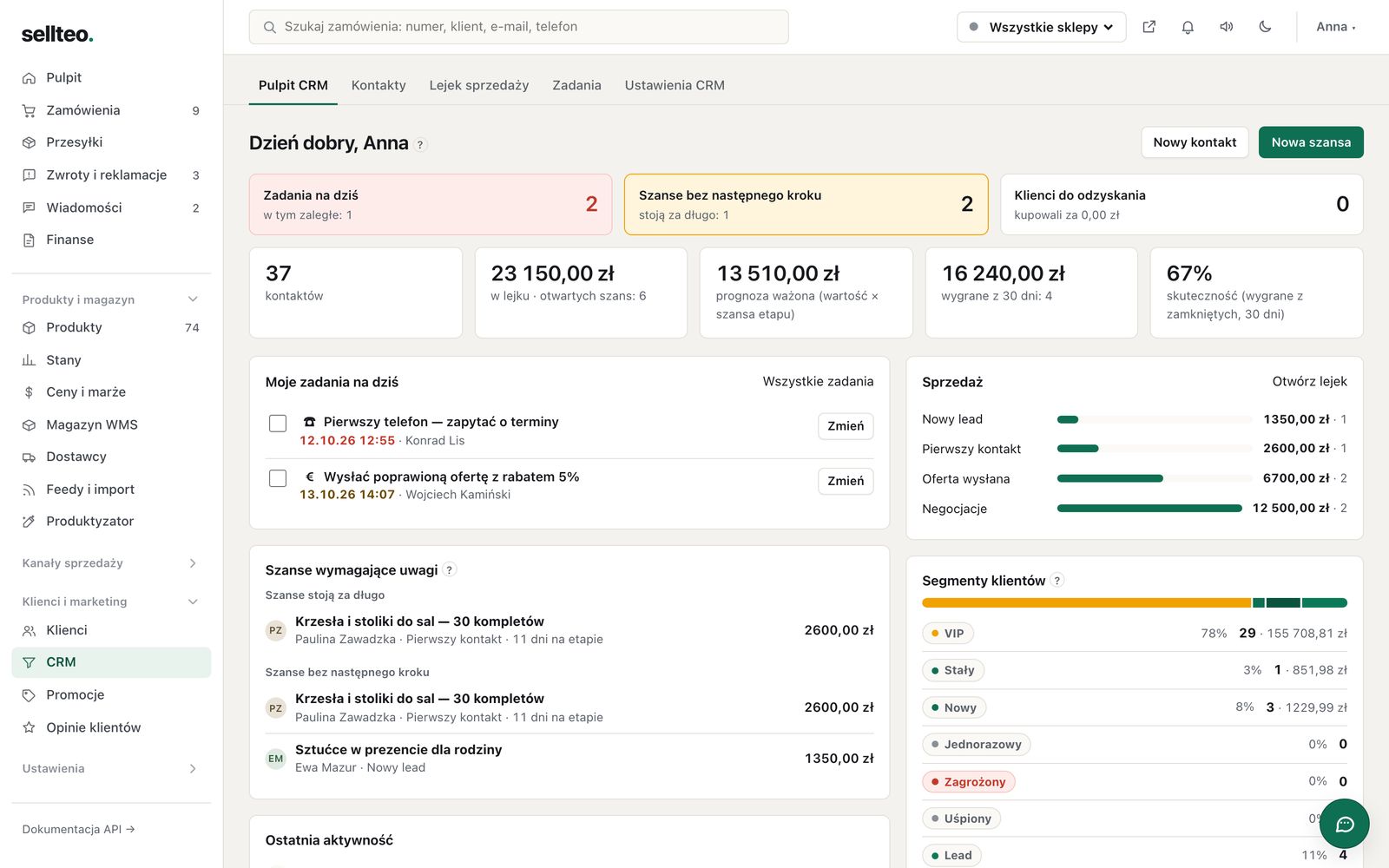The width and height of the screenshot is (1389, 868).
Task: Collapse the Produkty i magazyn section
Action: coord(111,299)
